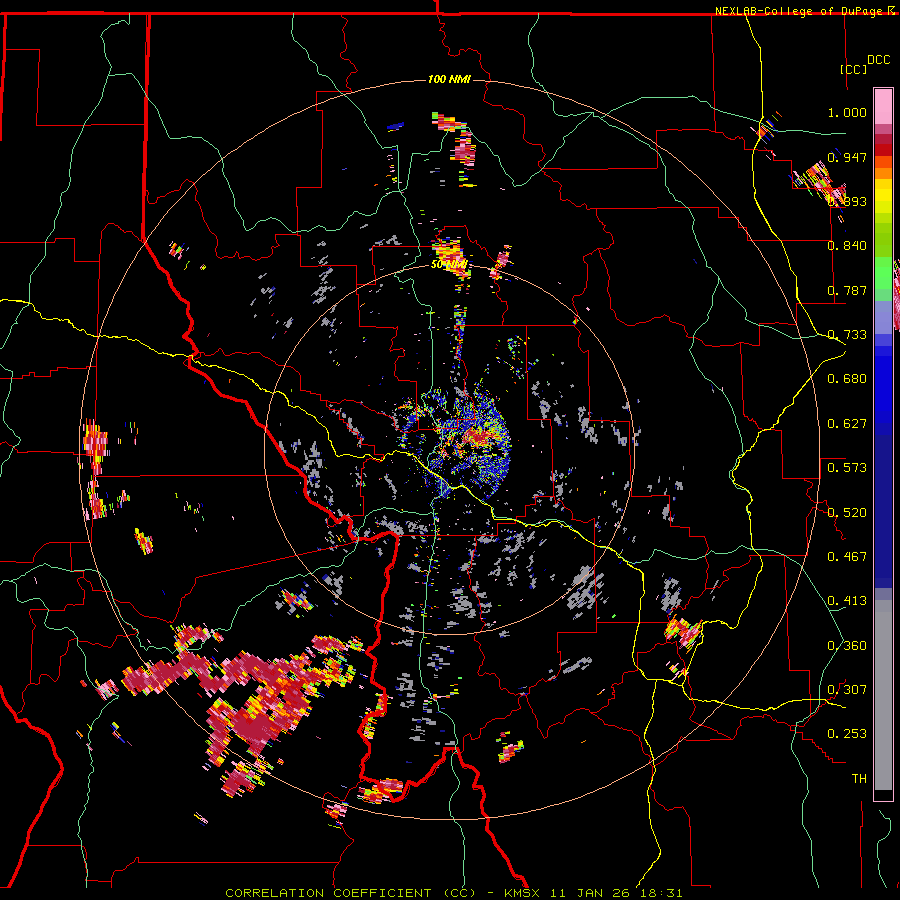Select the 0.307 legend value

[x=847, y=690]
